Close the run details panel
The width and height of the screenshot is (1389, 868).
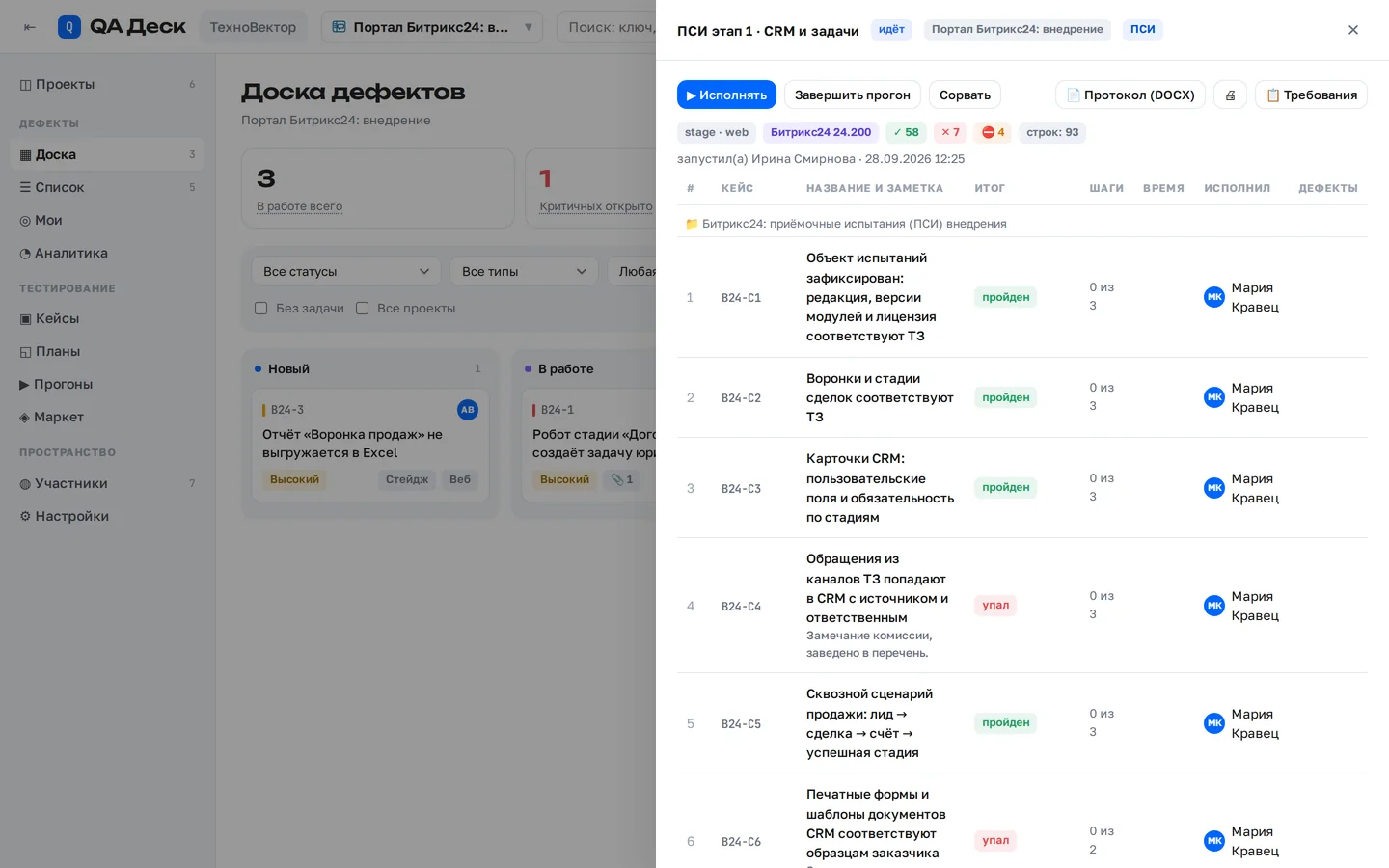(x=1353, y=30)
